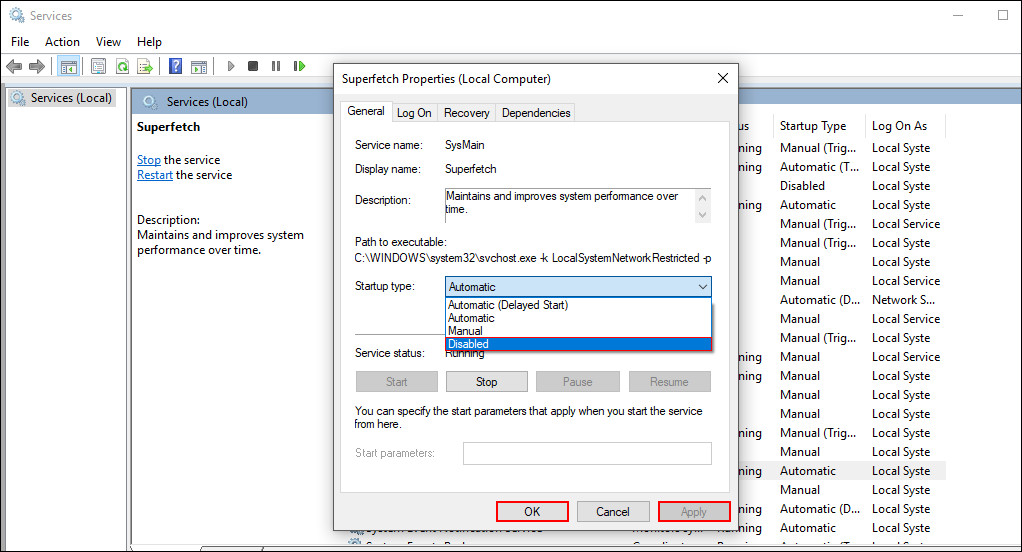Open the Properties toolbar icon
1022x552 pixels.
[98, 66]
